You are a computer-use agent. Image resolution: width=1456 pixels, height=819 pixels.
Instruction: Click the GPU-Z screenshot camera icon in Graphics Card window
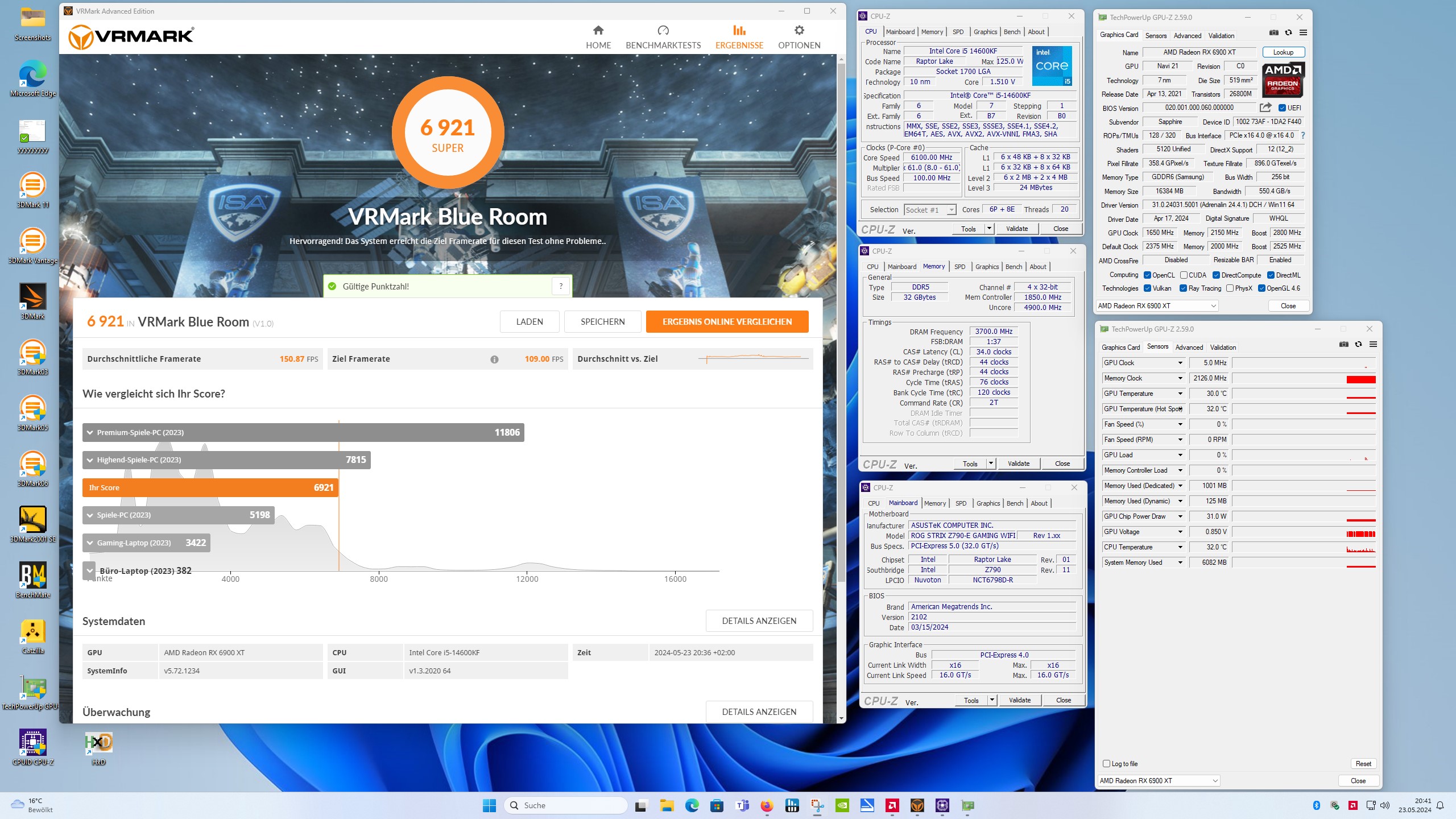[1274, 32]
